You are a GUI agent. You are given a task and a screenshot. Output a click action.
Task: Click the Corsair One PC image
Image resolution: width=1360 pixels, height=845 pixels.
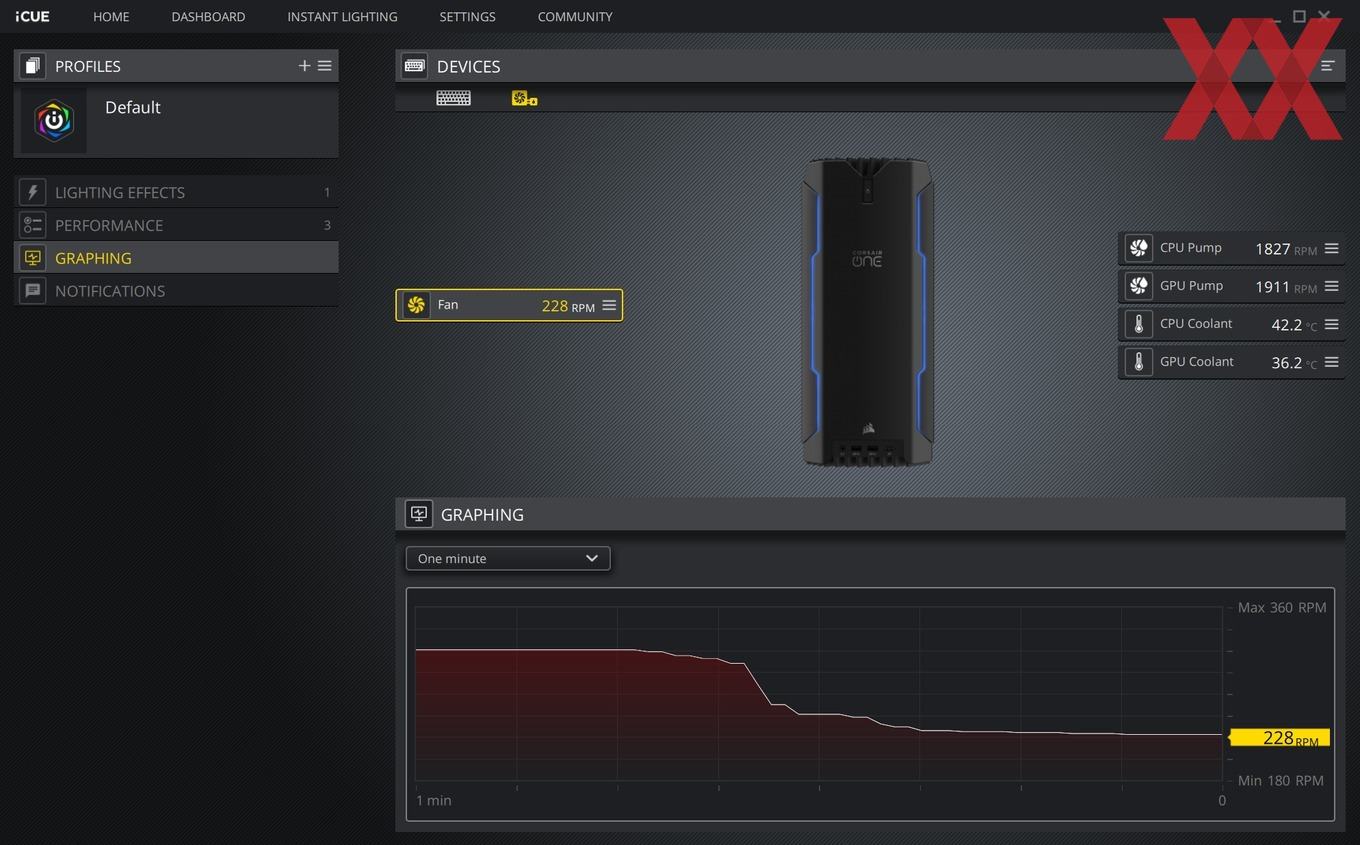(868, 311)
